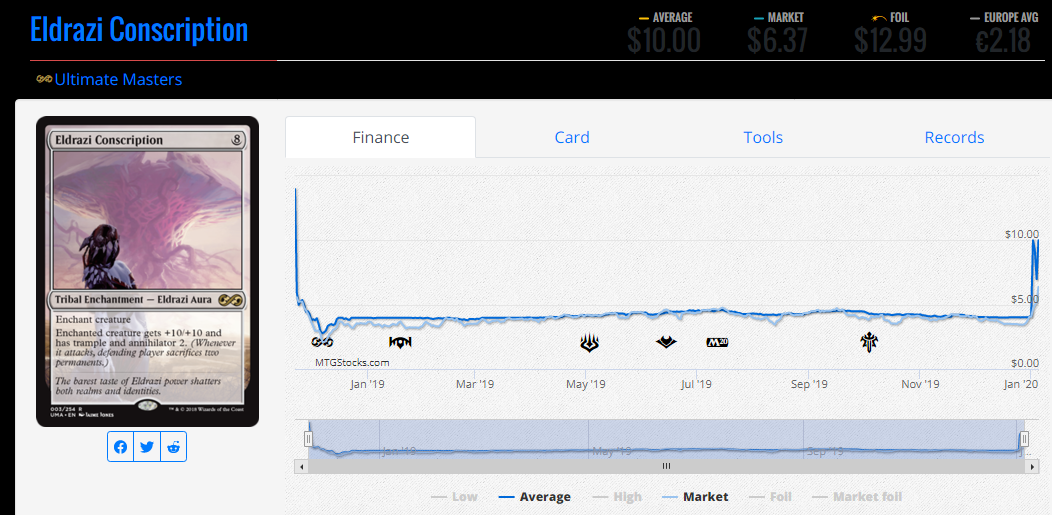Click the Average price $10.00
1052x515 pixels.
664,41
